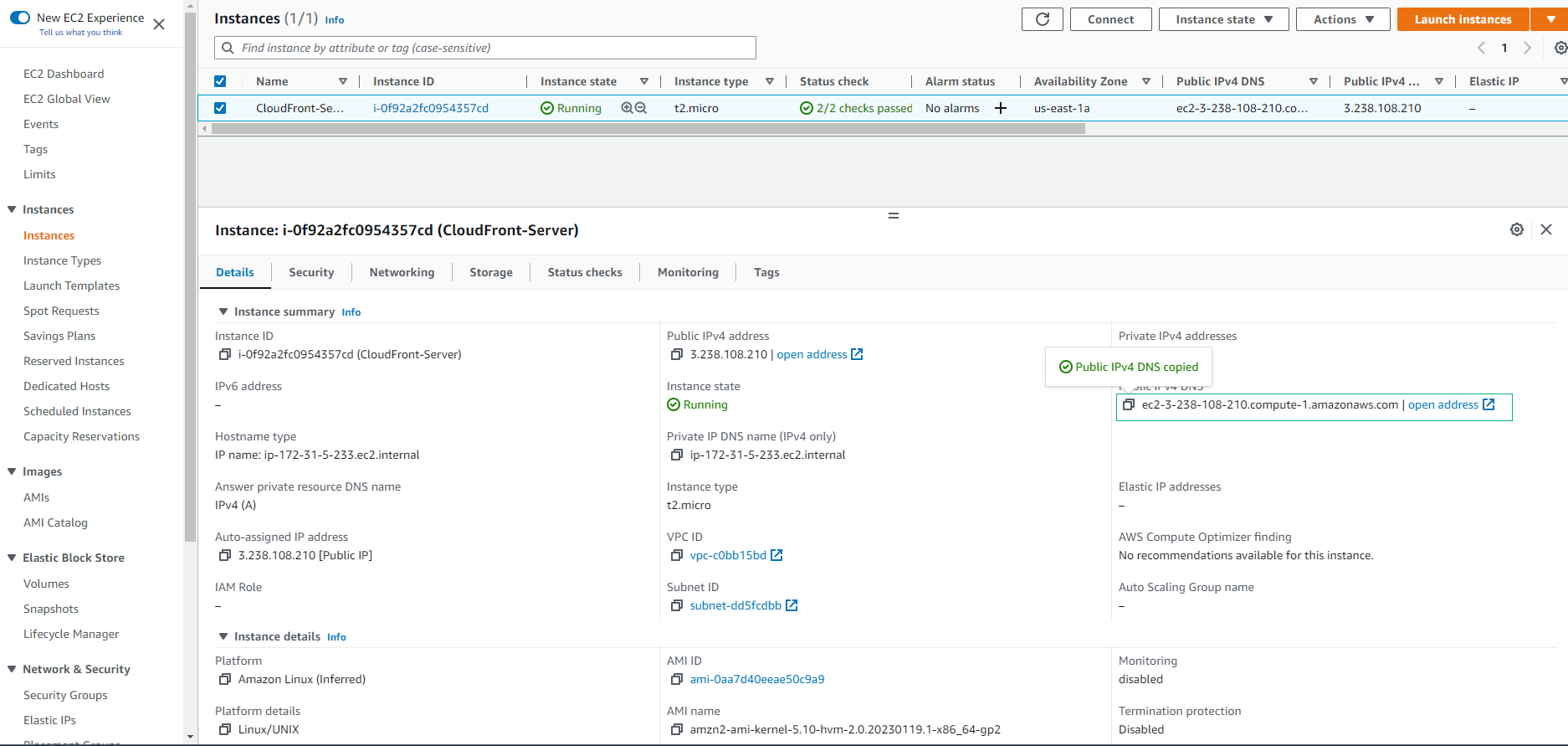Image resolution: width=1568 pixels, height=746 pixels.
Task: Copy the AMI ID value
Action: tap(676, 679)
